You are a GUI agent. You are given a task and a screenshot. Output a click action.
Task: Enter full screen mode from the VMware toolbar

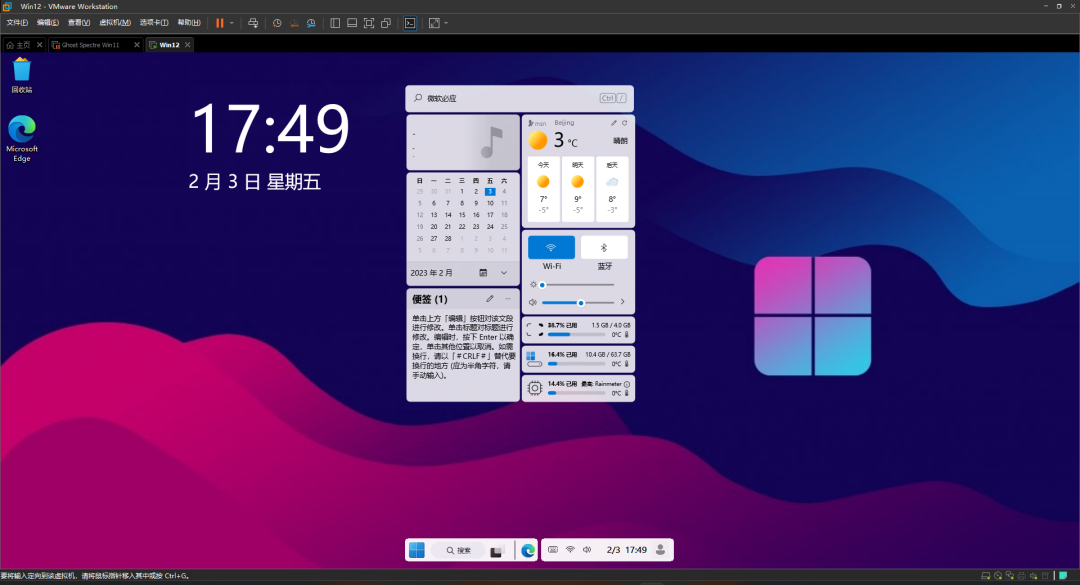coord(368,22)
